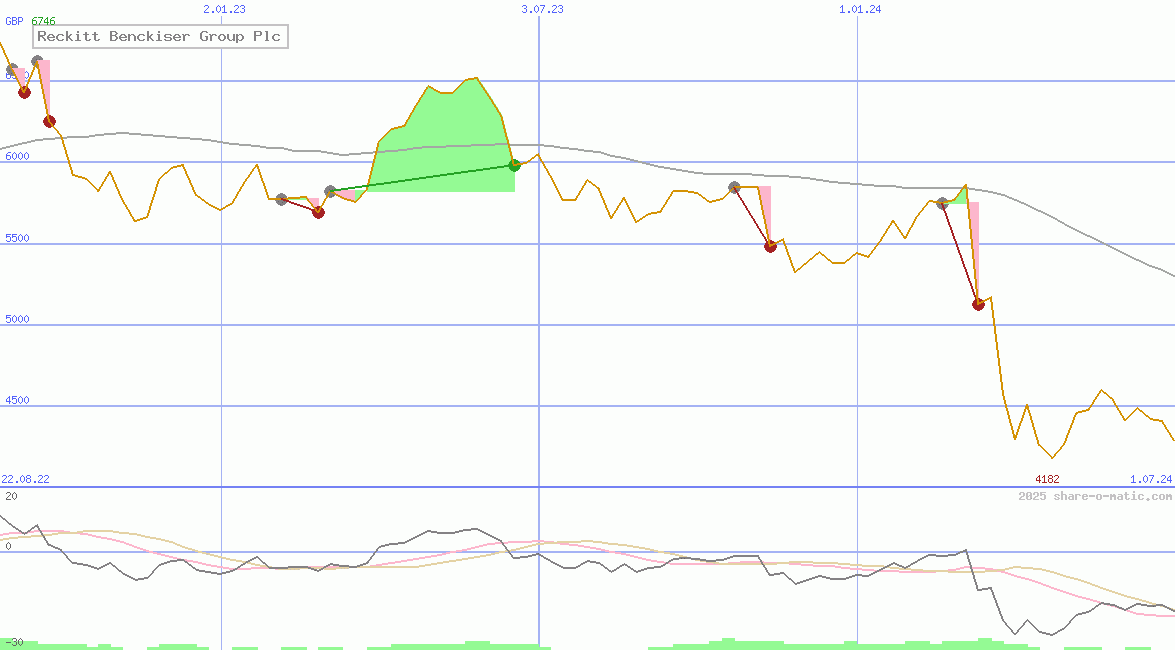Image resolution: width=1175 pixels, height=650 pixels.
Task: Click the 22.08.22 start date label
Action: tap(25, 479)
